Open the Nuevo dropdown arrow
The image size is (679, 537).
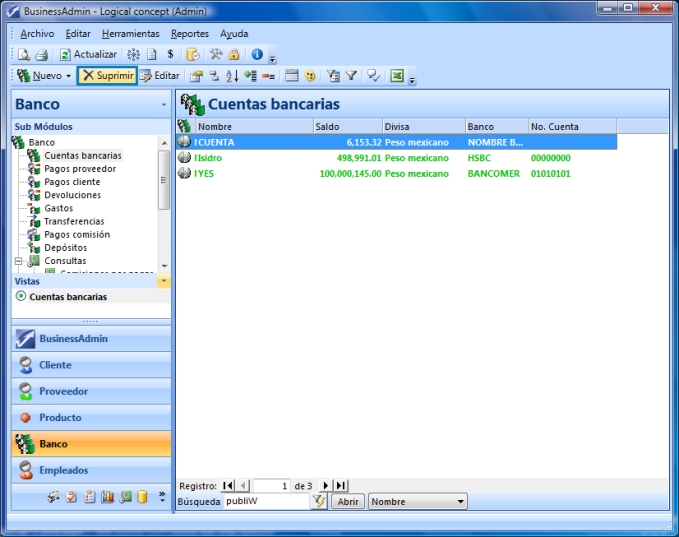click(68, 76)
